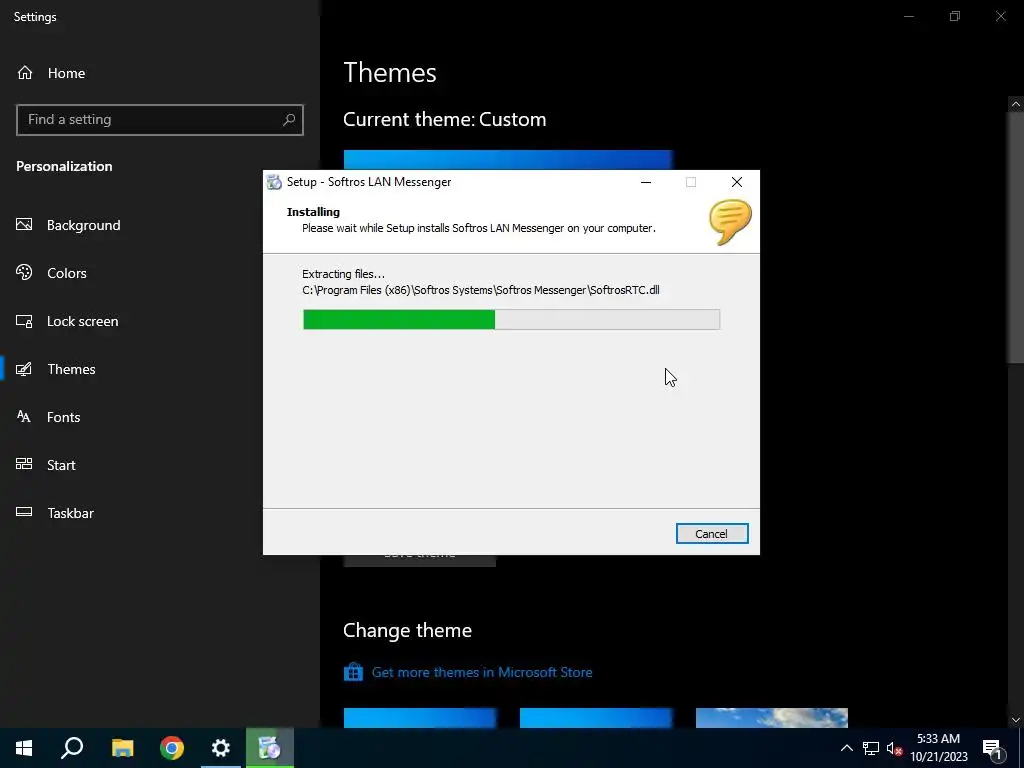
Task: Open taskbar Search
Action: (x=72, y=748)
